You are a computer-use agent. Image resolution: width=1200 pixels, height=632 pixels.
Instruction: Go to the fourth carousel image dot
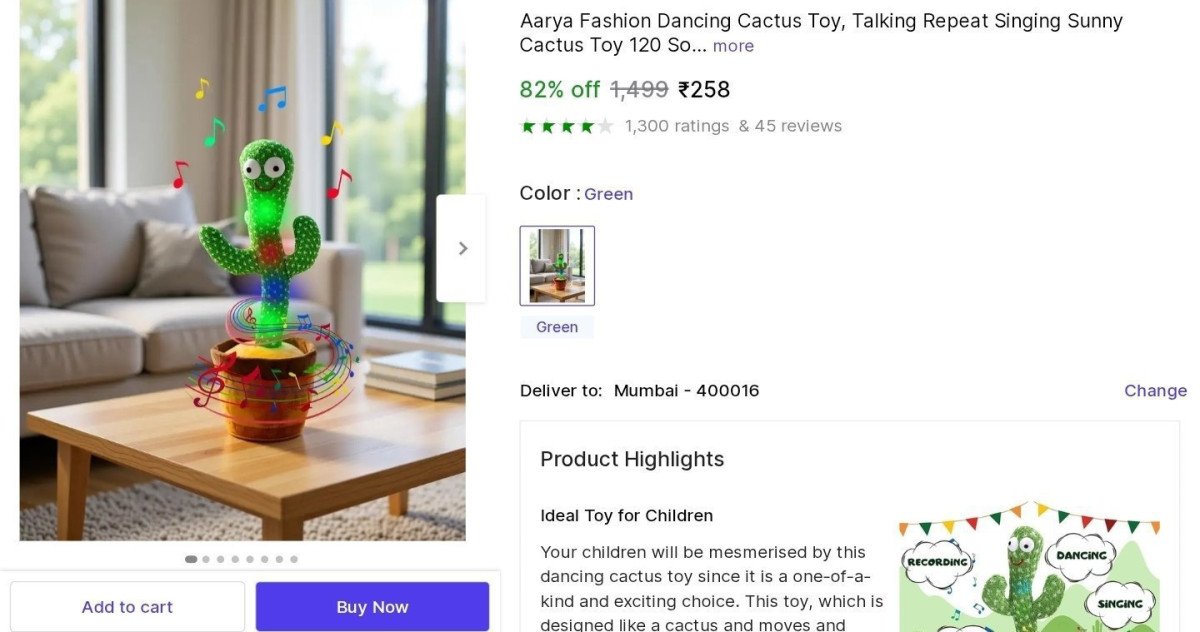click(x=235, y=560)
